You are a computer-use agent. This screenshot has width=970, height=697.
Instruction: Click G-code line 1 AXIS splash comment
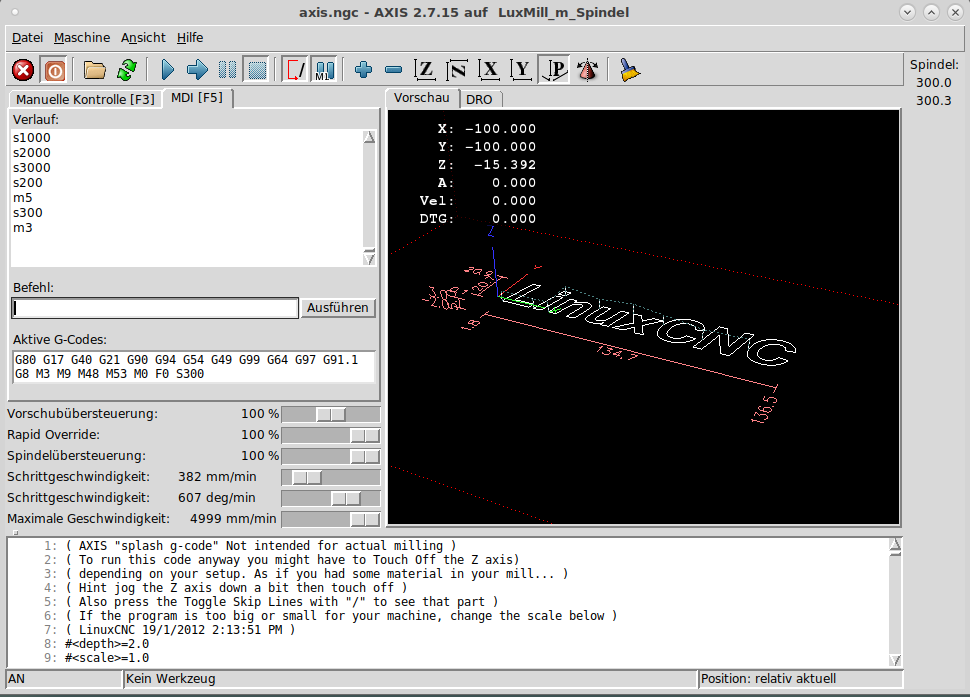coord(260,545)
